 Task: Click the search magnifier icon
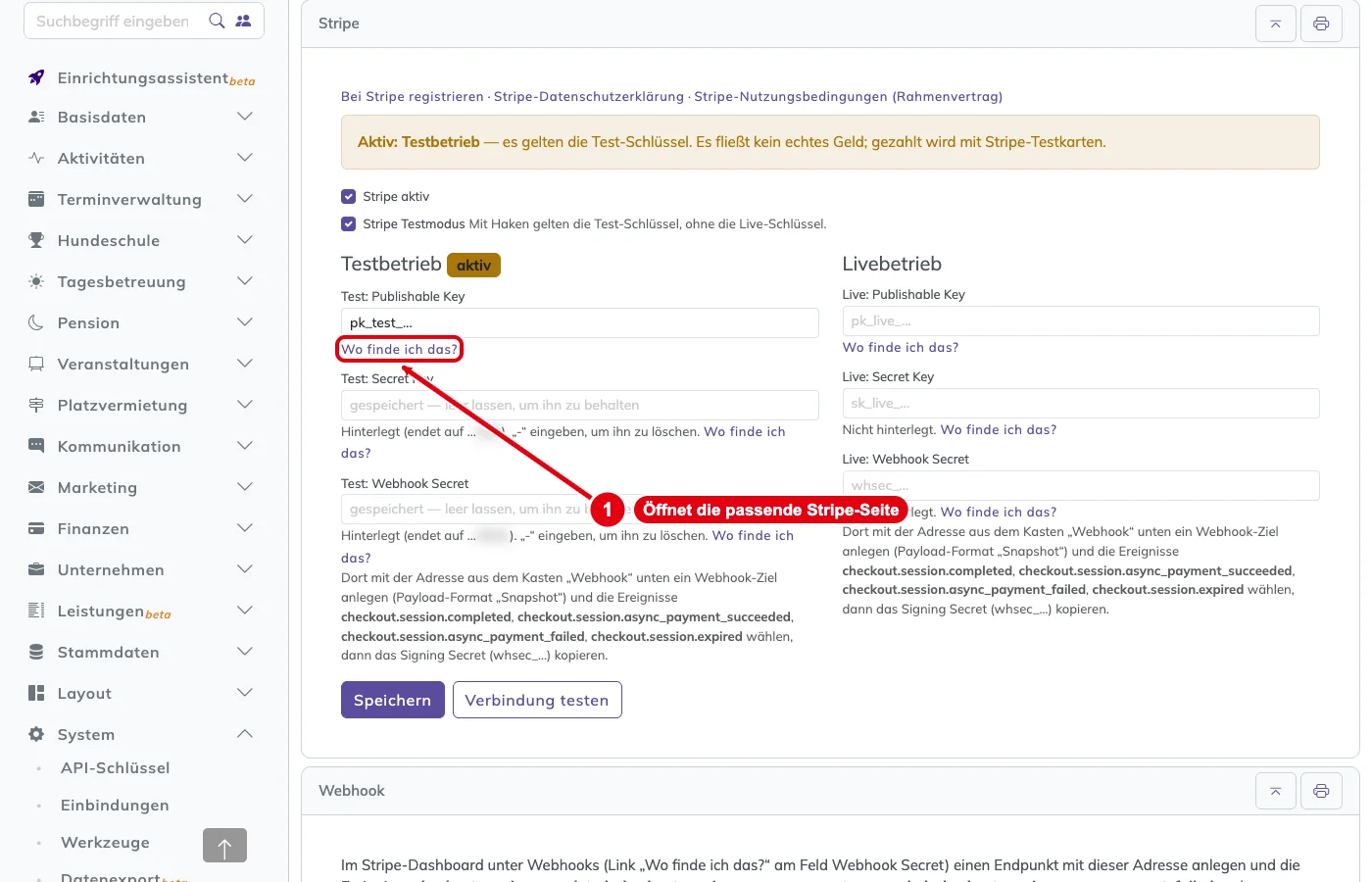(x=217, y=21)
